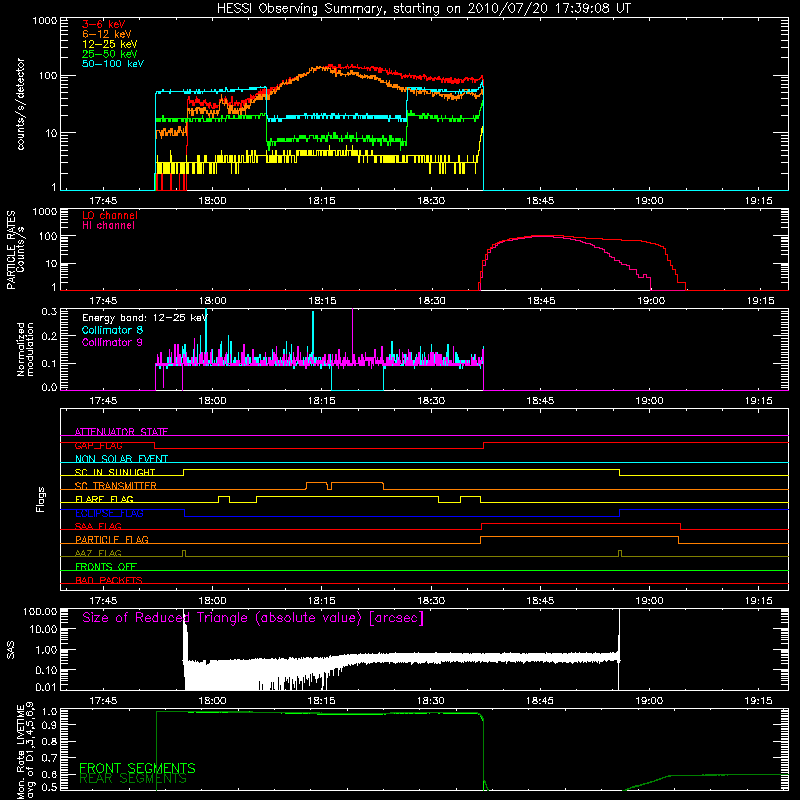The width and height of the screenshot is (800, 800).
Task: Click the counts/s/detector axis label
Action: pos(20,104)
